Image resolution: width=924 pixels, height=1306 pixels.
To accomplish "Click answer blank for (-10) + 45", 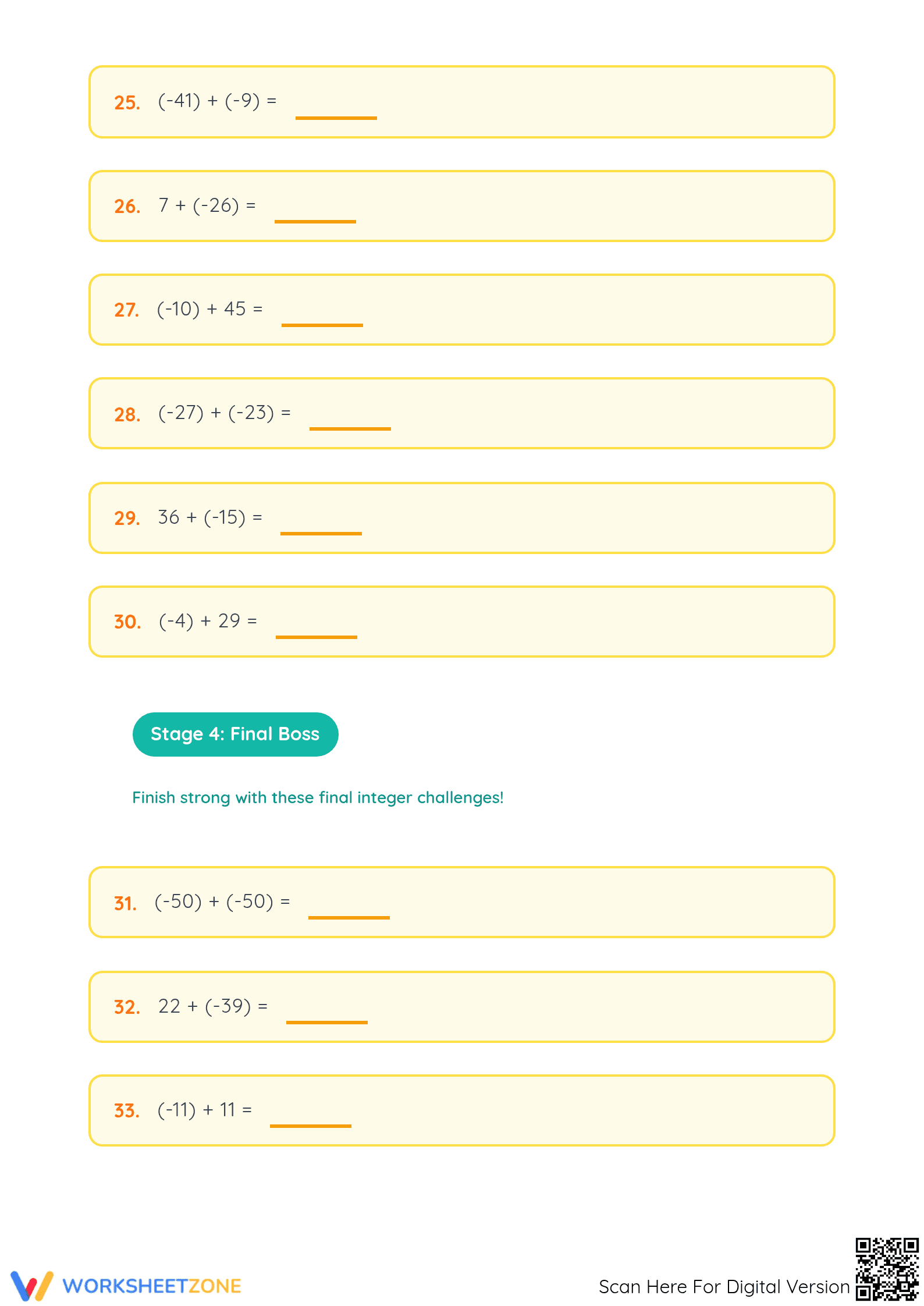I will pos(322,325).
